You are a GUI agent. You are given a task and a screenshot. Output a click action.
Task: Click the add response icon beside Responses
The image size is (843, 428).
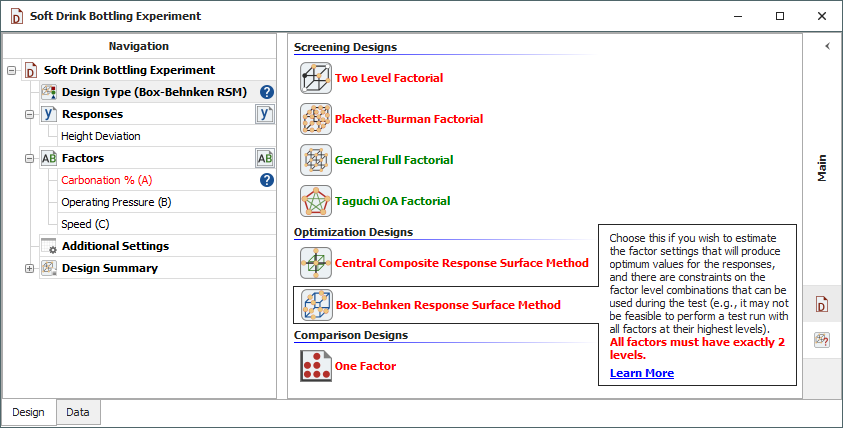click(x=265, y=114)
